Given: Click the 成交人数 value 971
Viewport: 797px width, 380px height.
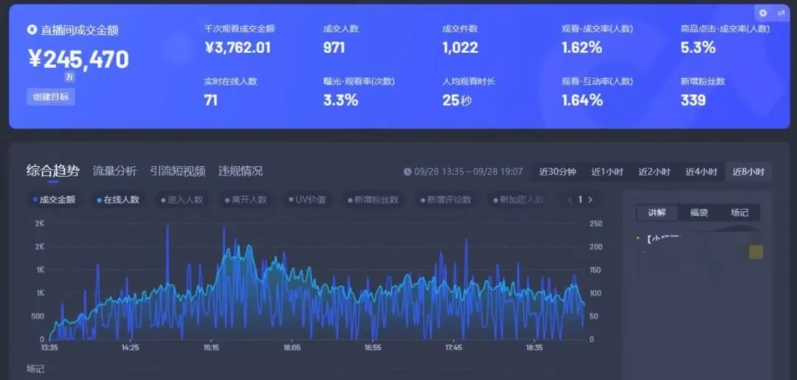Looking at the screenshot, I should coord(334,48).
